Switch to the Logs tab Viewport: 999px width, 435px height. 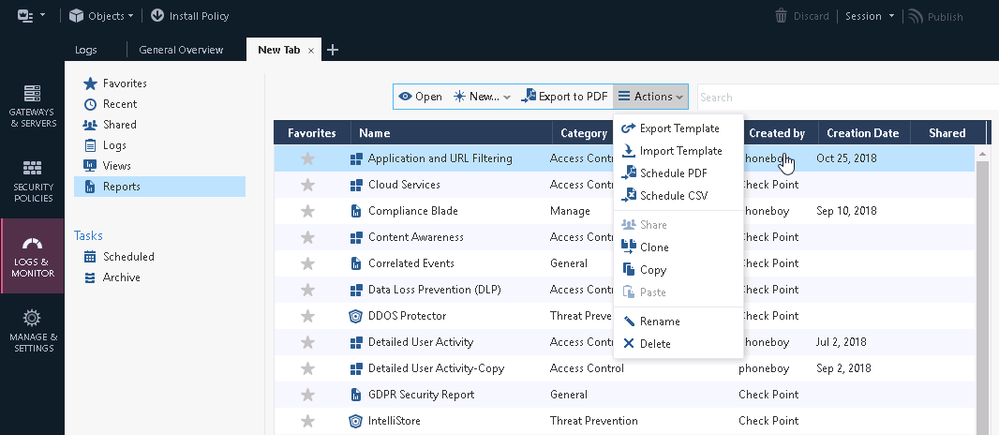point(86,50)
